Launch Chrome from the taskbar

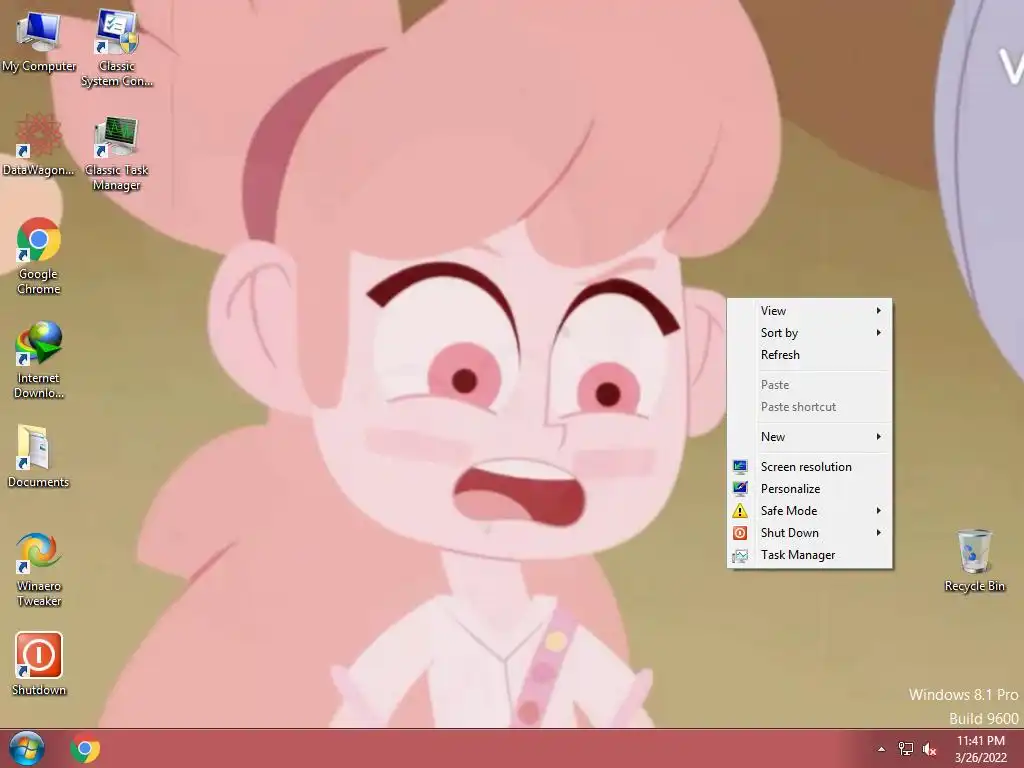(x=85, y=748)
